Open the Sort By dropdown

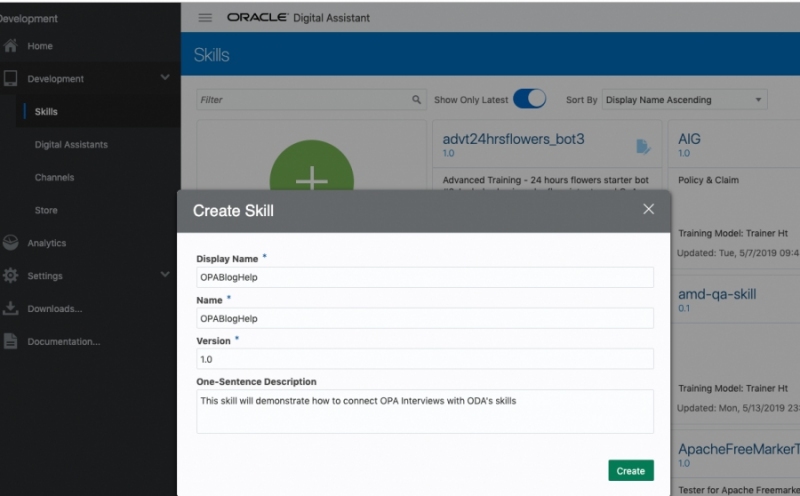click(x=685, y=100)
